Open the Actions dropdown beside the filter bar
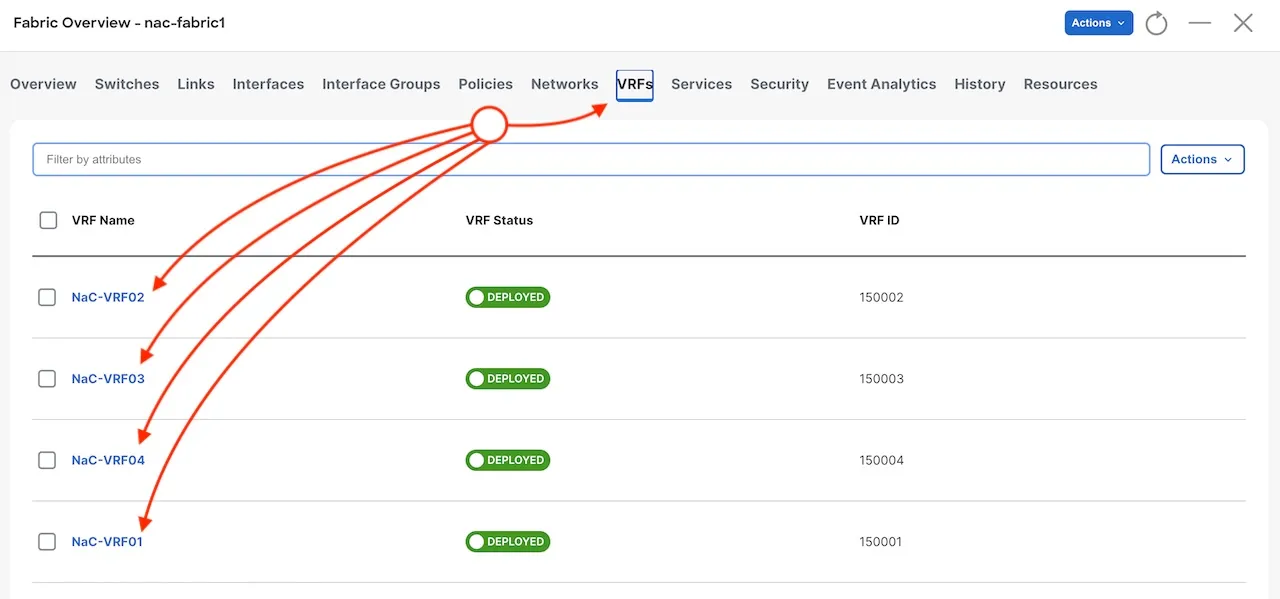Viewport: 1280px width, 599px height. pyautogui.click(x=1202, y=159)
